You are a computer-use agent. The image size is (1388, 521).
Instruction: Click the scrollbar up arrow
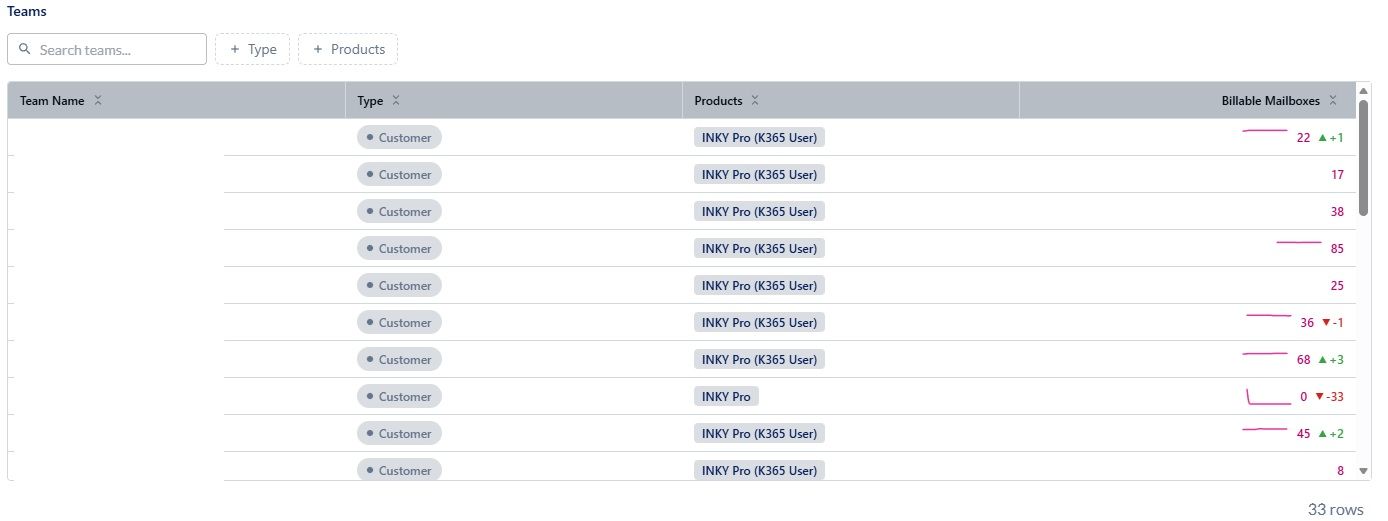(1363, 91)
